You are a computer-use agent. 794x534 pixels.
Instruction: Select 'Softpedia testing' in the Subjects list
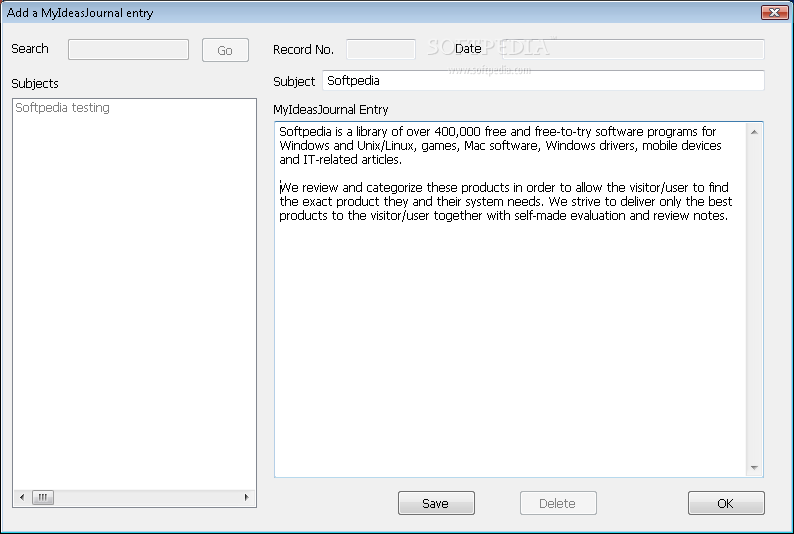[x=62, y=108]
